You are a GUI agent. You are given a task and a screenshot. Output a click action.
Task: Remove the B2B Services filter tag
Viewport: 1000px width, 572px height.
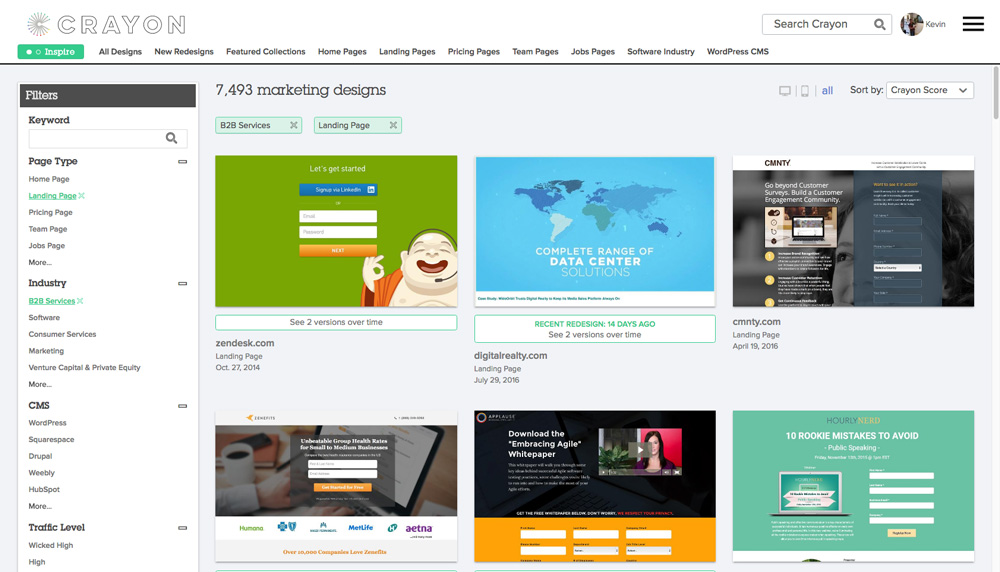coord(294,125)
